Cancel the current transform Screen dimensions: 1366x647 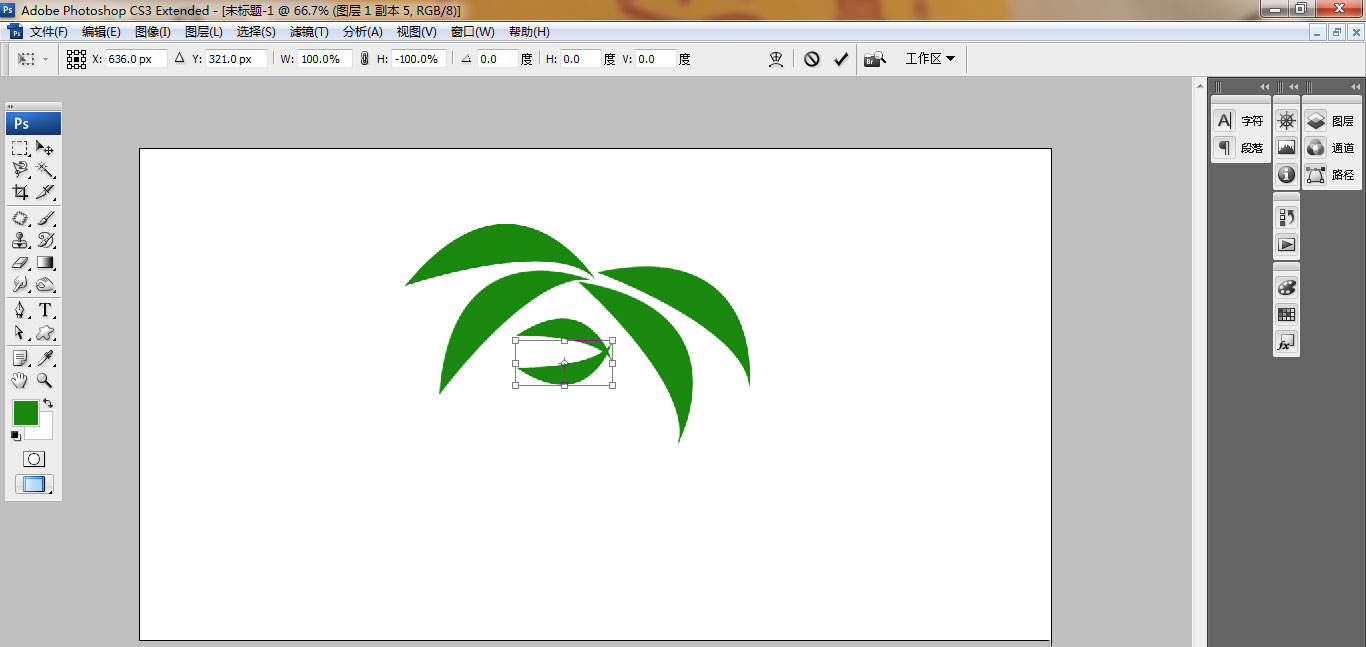812,59
